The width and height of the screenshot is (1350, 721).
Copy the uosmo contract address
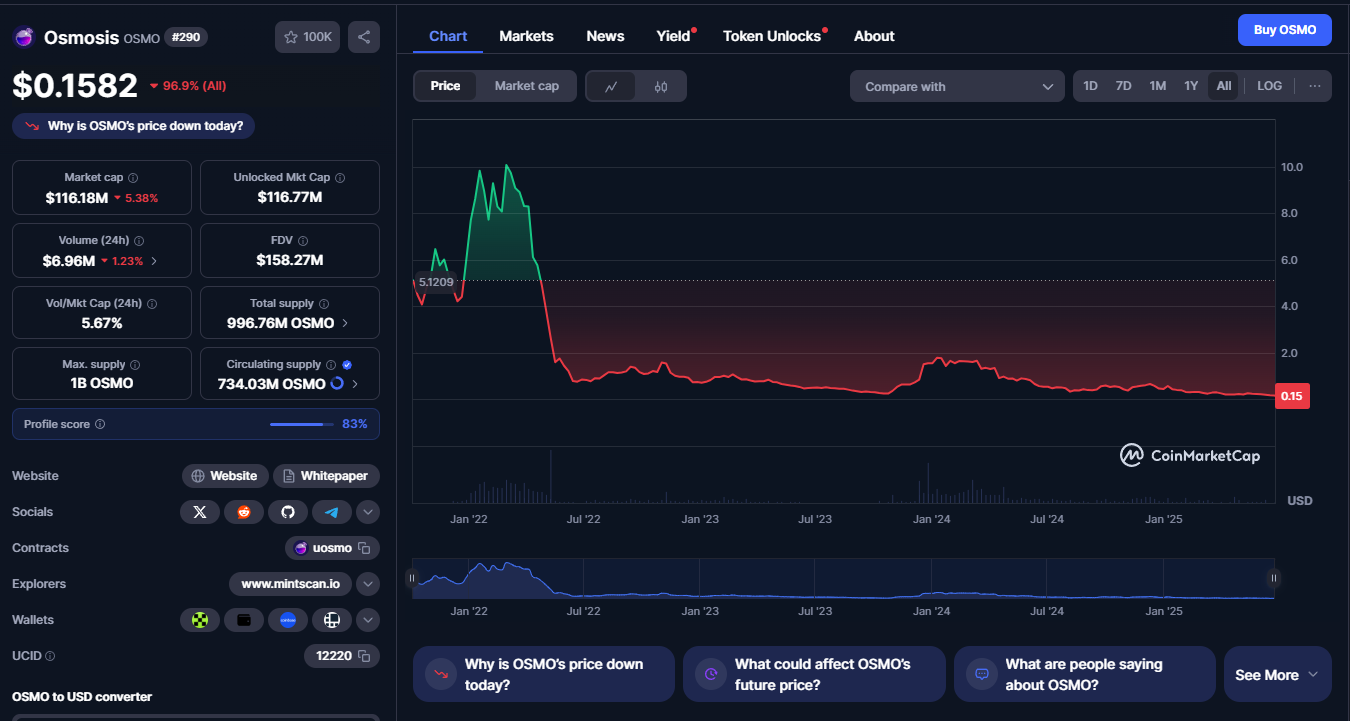pos(365,548)
